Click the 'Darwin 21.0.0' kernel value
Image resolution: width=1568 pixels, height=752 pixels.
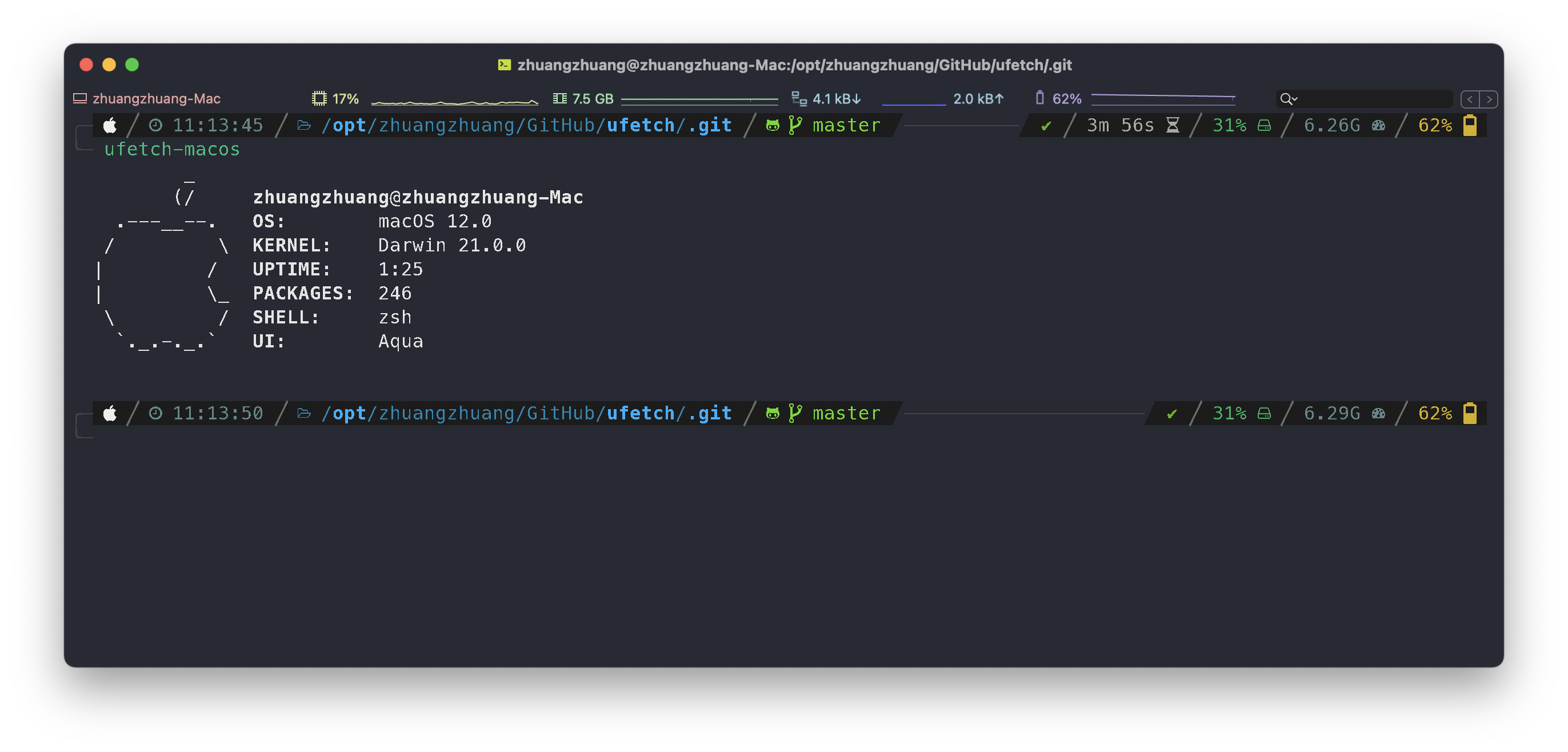(x=451, y=245)
